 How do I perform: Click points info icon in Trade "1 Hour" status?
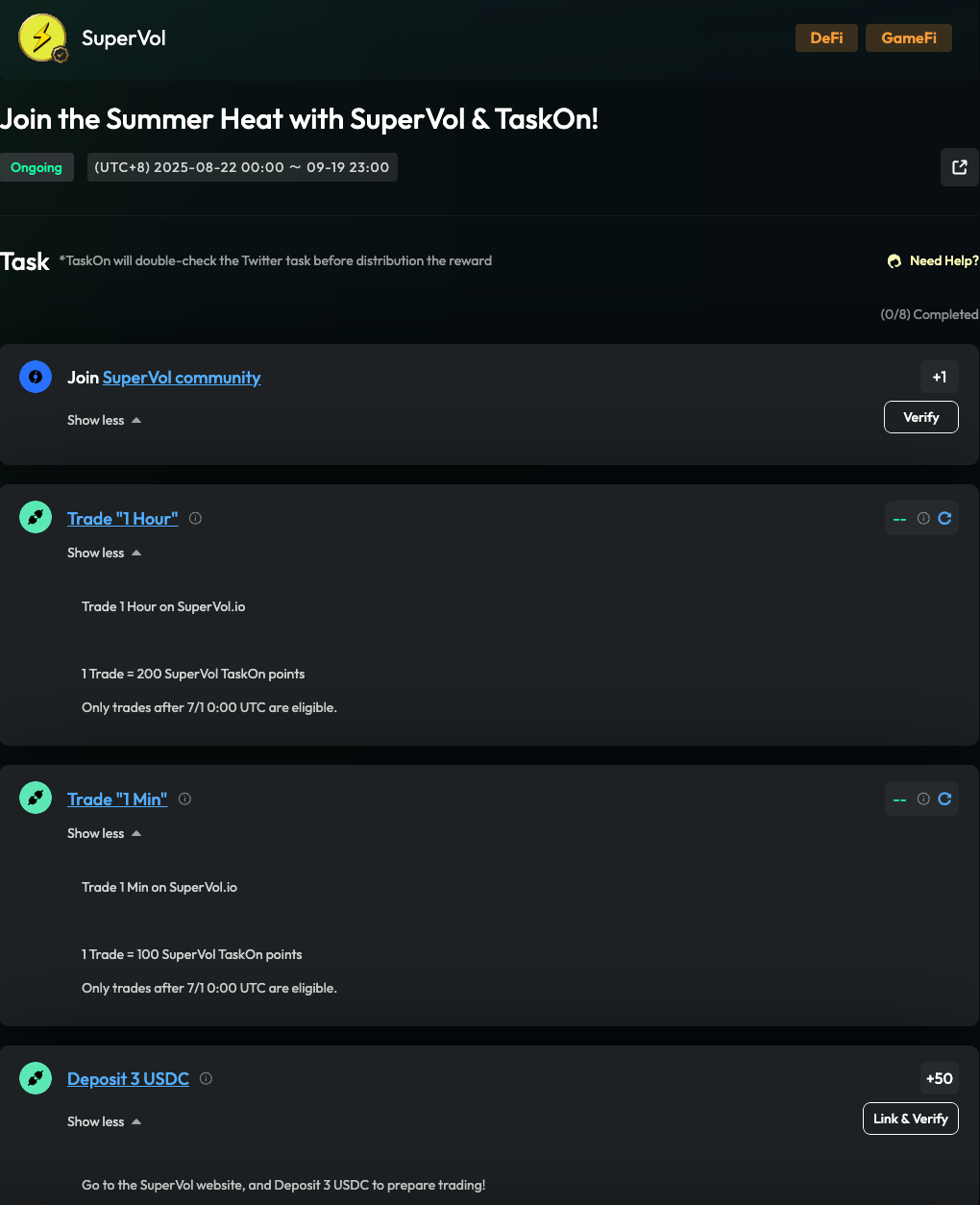(x=923, y=519)
